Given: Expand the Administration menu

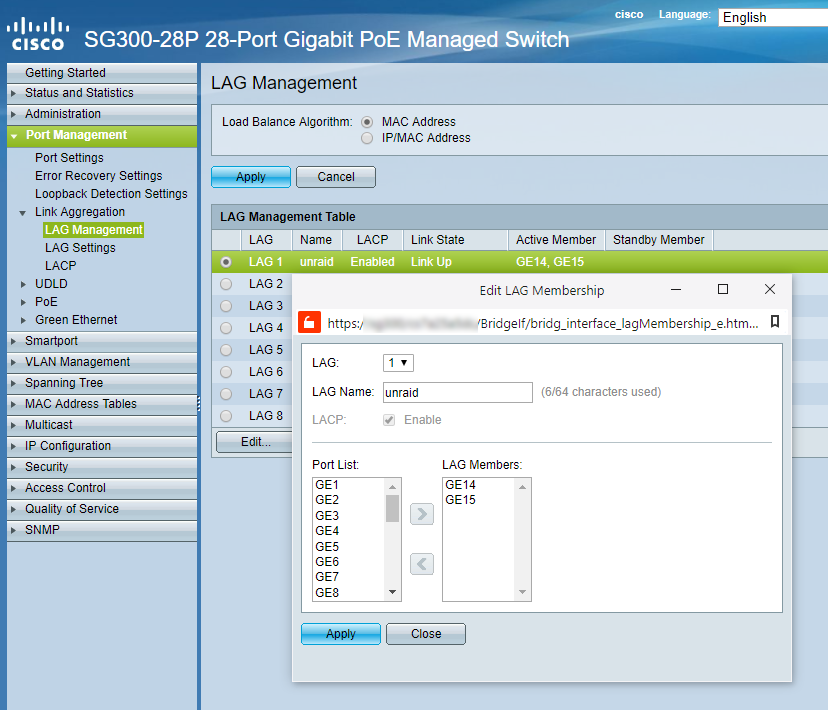Looking at the screenshot, I should tap(102, 114).
